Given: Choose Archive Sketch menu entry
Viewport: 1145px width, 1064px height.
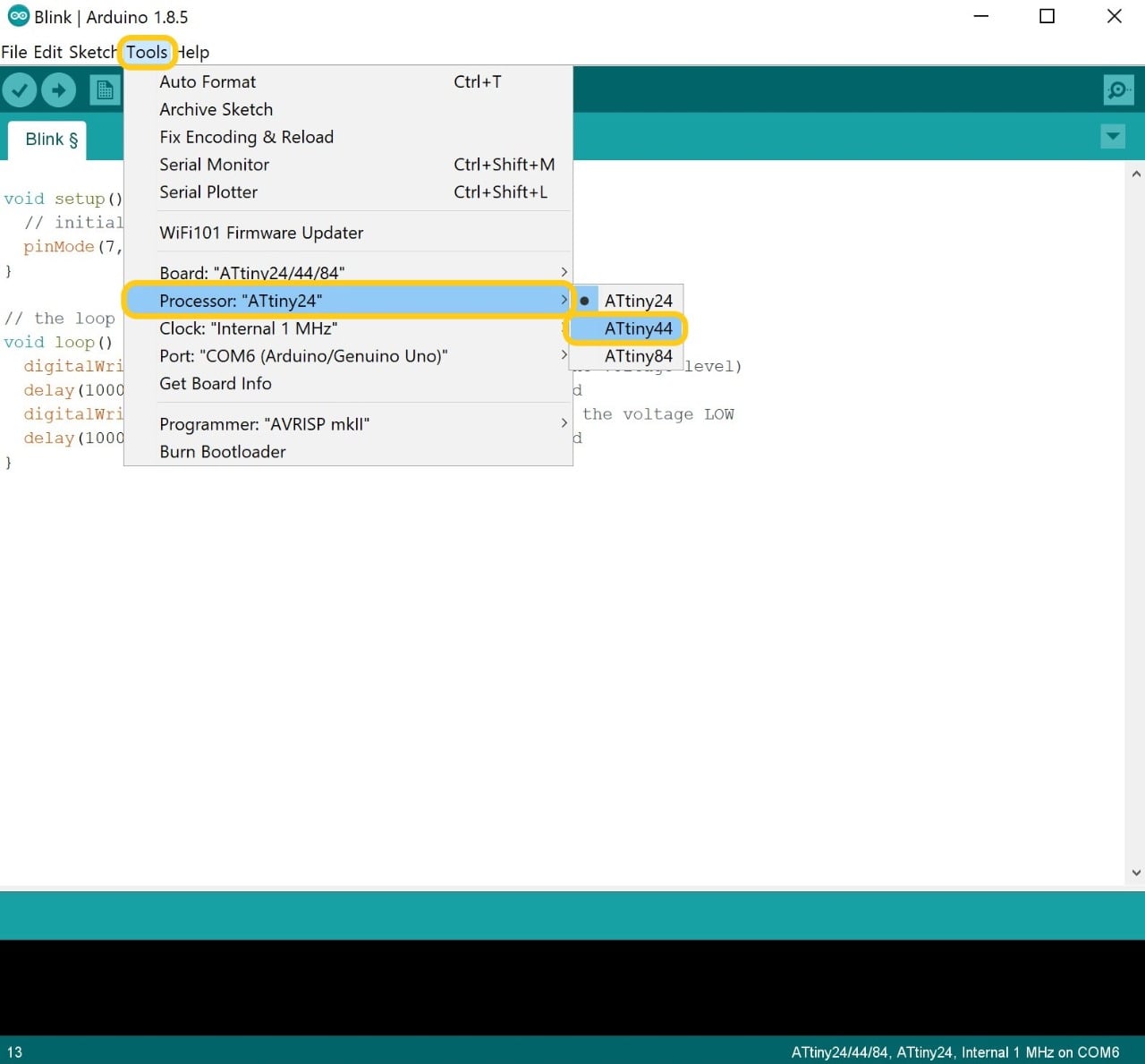Looking at the screenshot, I should click(348, 109).
